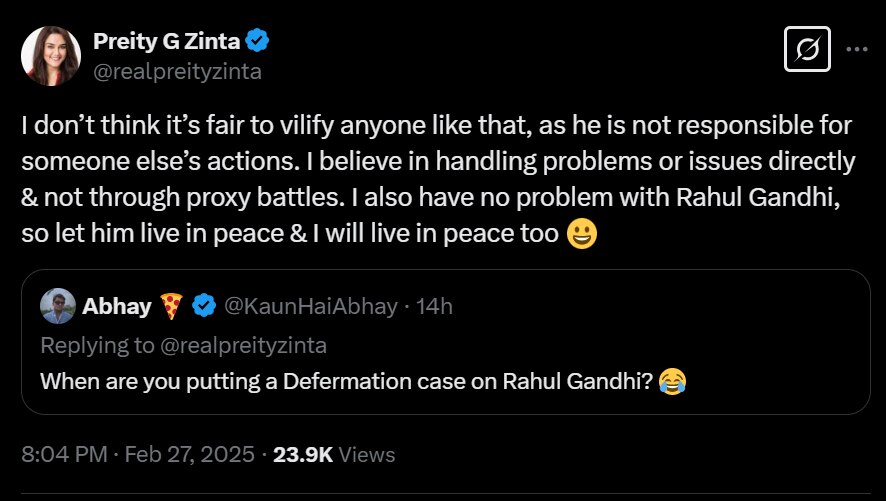Open the Preity G Zinta display name
This screenshot has width=886, height=501.
[166, 41]
